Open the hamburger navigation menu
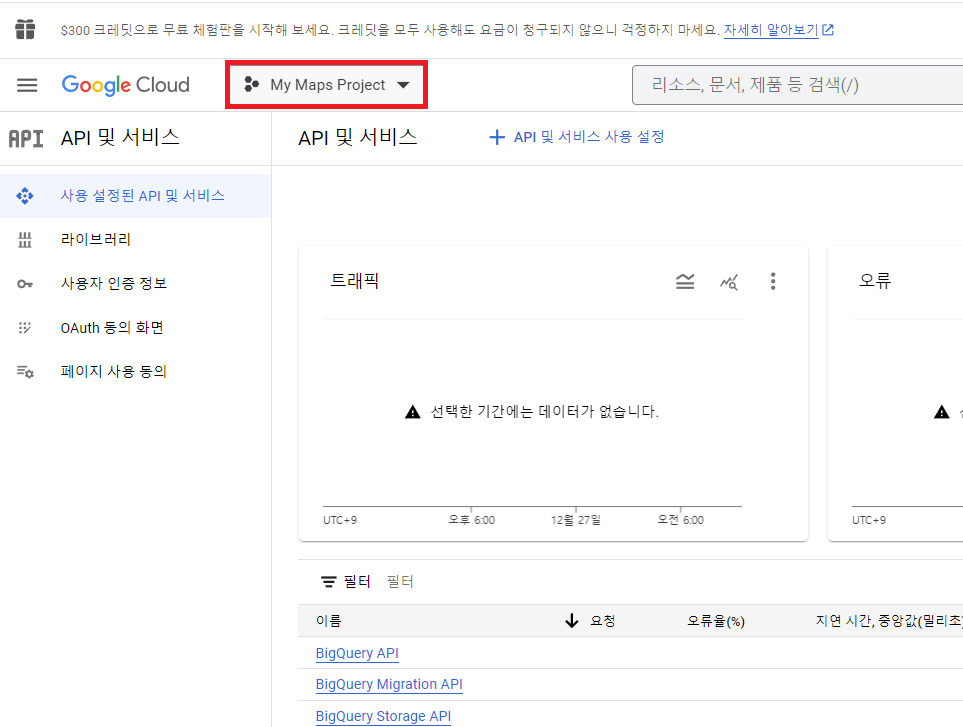 click(27, 85)
